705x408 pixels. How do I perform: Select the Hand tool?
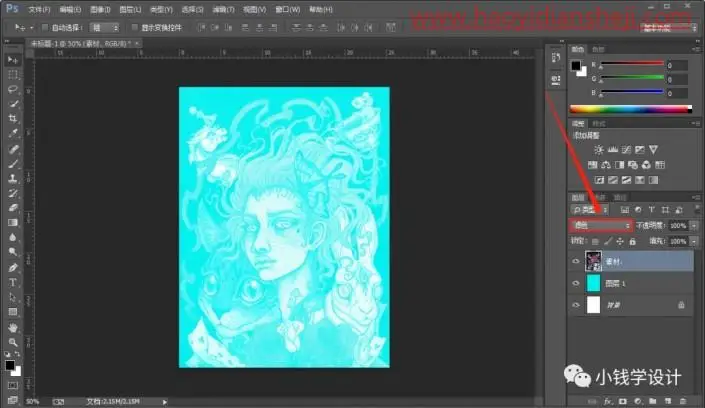pyautogui.click(x=13, y=327)
